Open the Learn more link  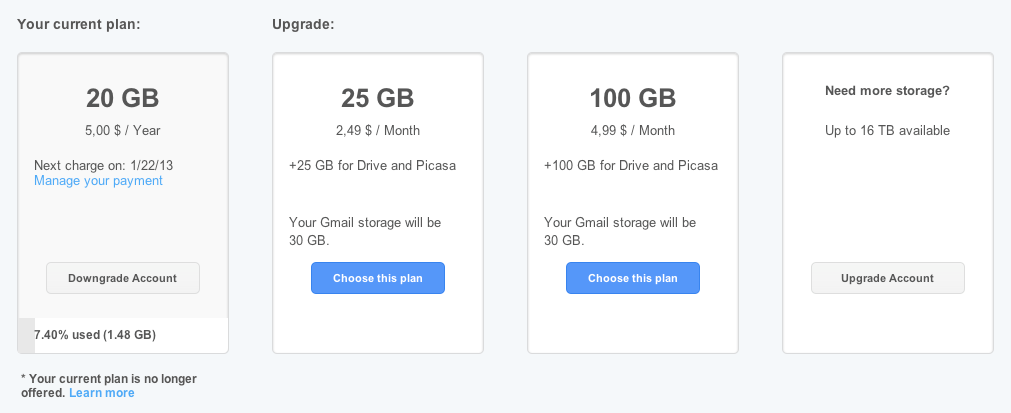pos(102,393)
